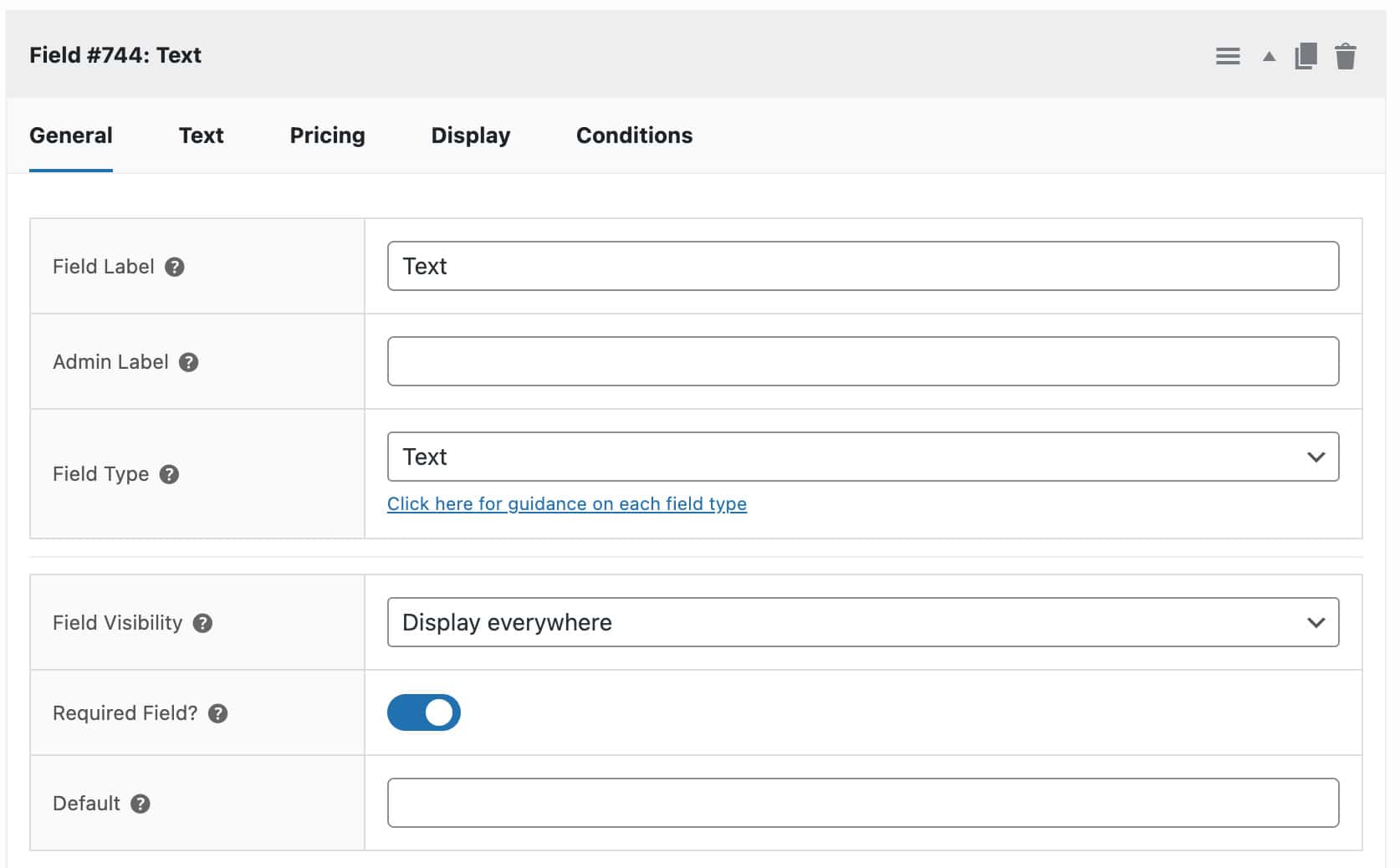Switch to the Display tab

point(470,135)
